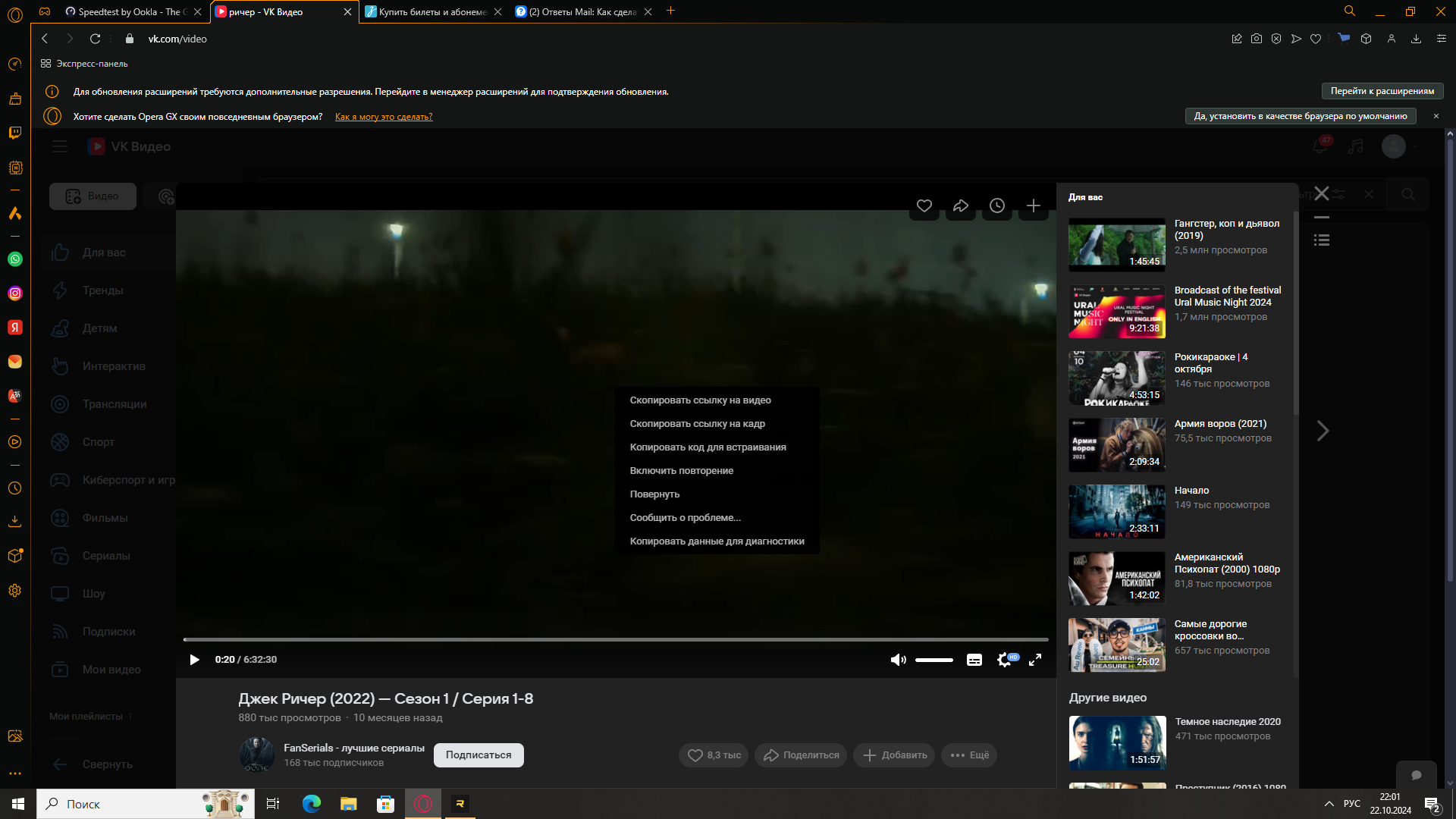
Task: Click the 'Поделиться' button below video
Action: pyautogui.click(x=801, y=755)
